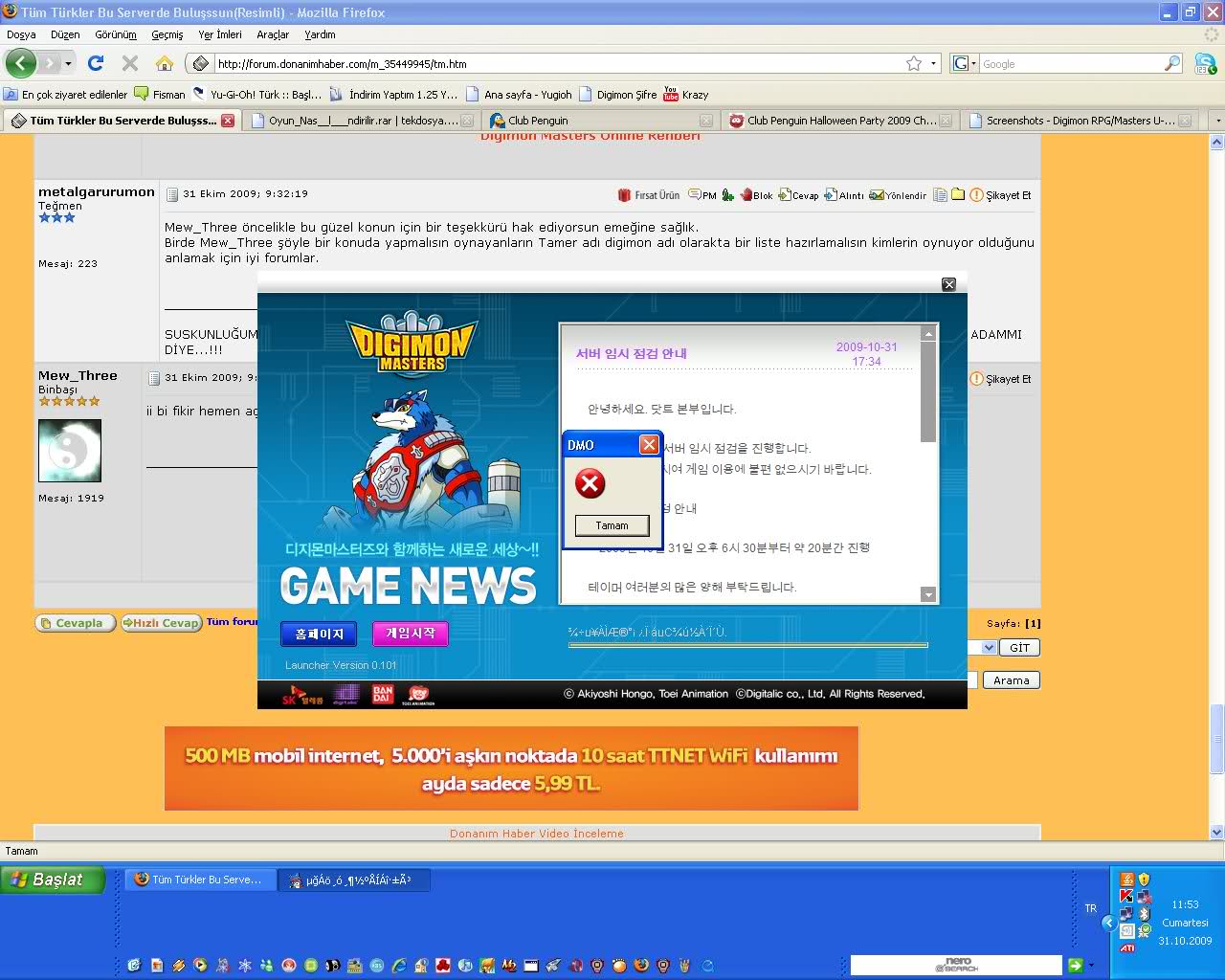This screenshot has height=980, width=1225.
Task: Bookmark this page with the star icon
Action: point(914,63)
